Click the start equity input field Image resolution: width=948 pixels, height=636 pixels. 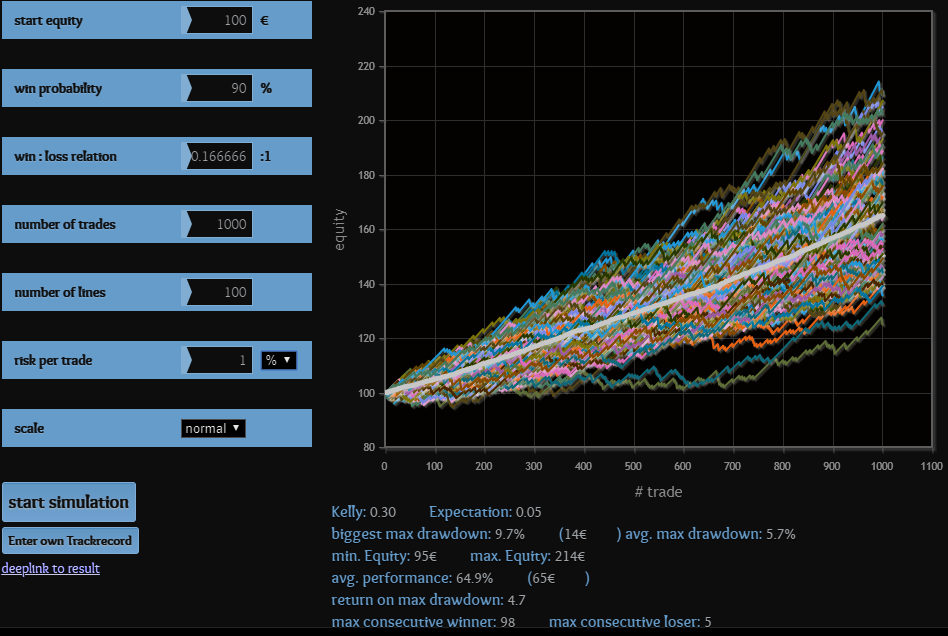point(219,20)
